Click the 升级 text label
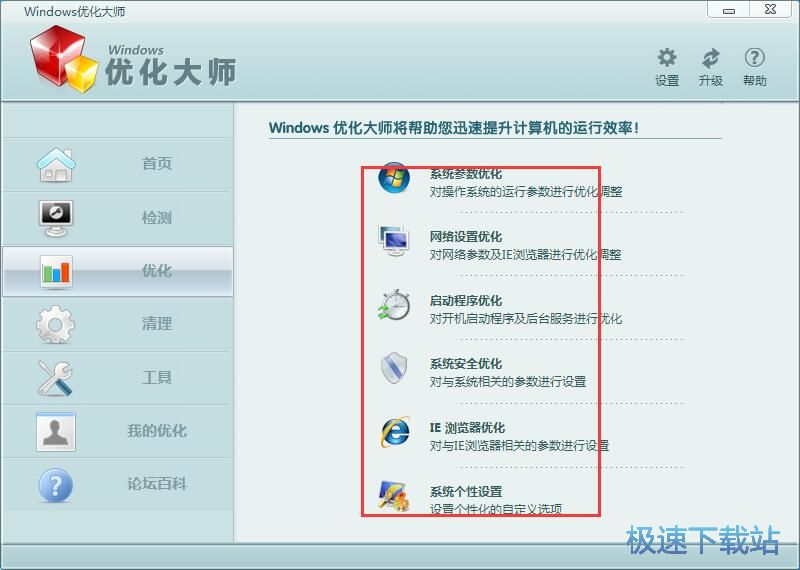 (710, 81)
